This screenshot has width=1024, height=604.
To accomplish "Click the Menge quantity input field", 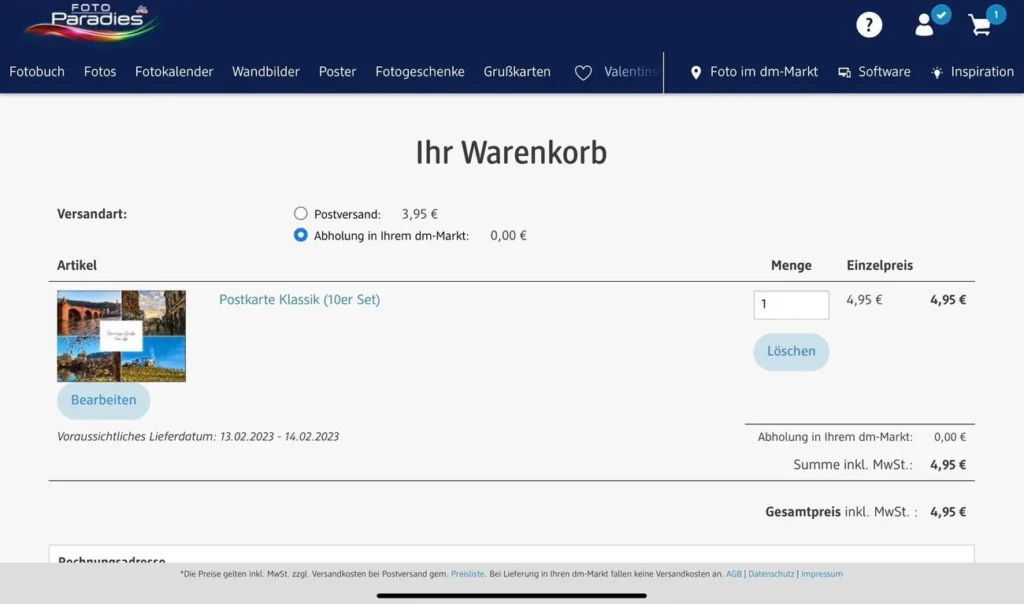I will click(x=791, y=305).
